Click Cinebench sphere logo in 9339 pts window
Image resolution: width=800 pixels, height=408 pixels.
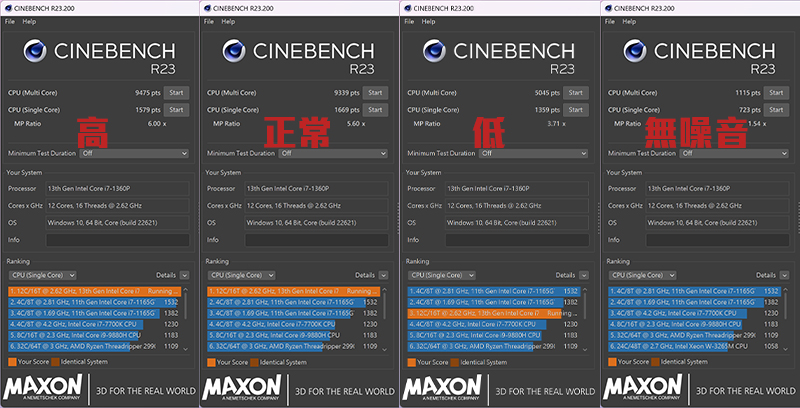point(234,51)
